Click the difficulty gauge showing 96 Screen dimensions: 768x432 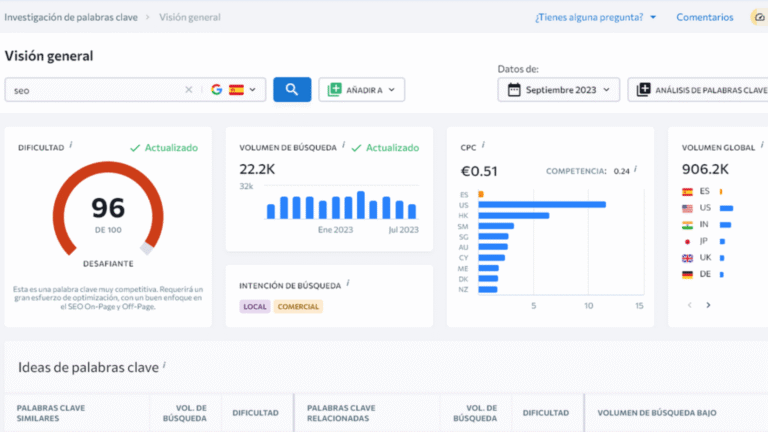tap(108, 209)
